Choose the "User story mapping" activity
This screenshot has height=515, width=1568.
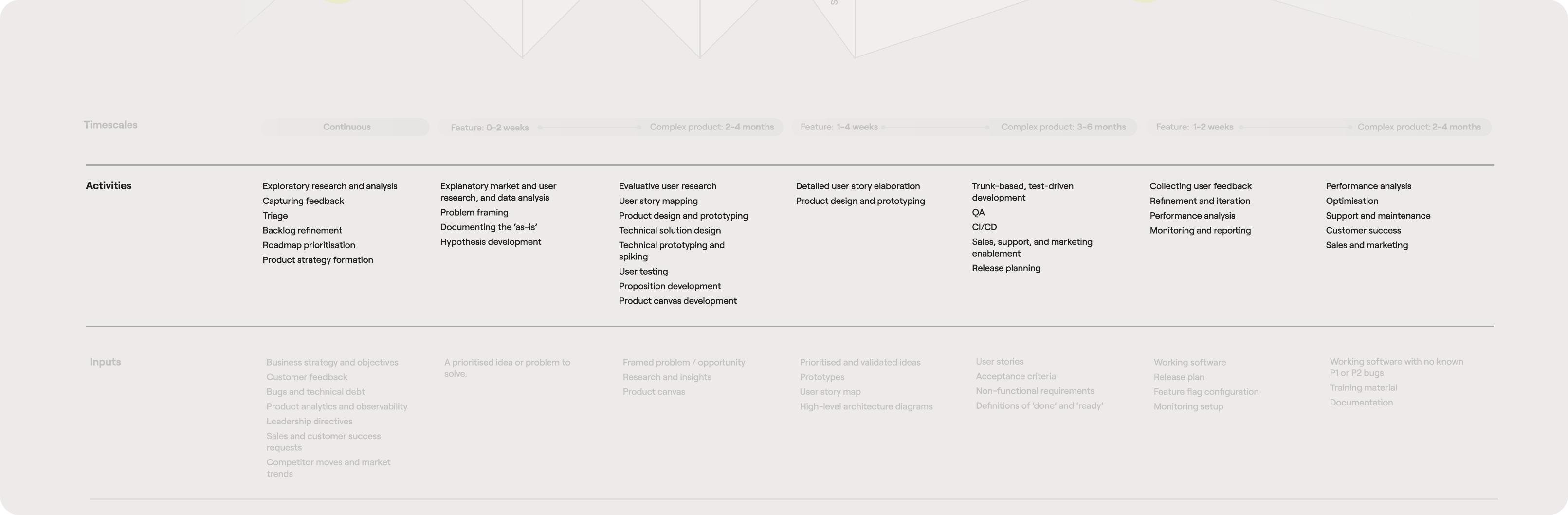coord(658,201)
